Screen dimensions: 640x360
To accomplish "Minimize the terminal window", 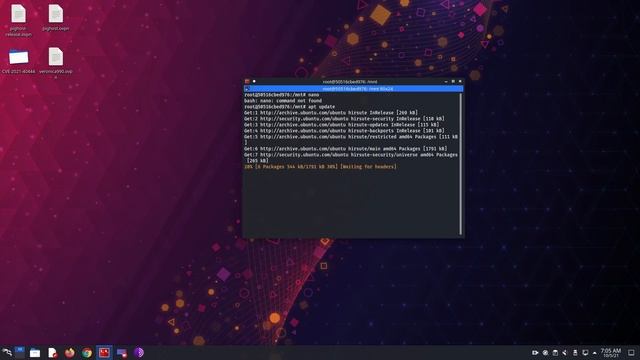I will tap(446, 81).
